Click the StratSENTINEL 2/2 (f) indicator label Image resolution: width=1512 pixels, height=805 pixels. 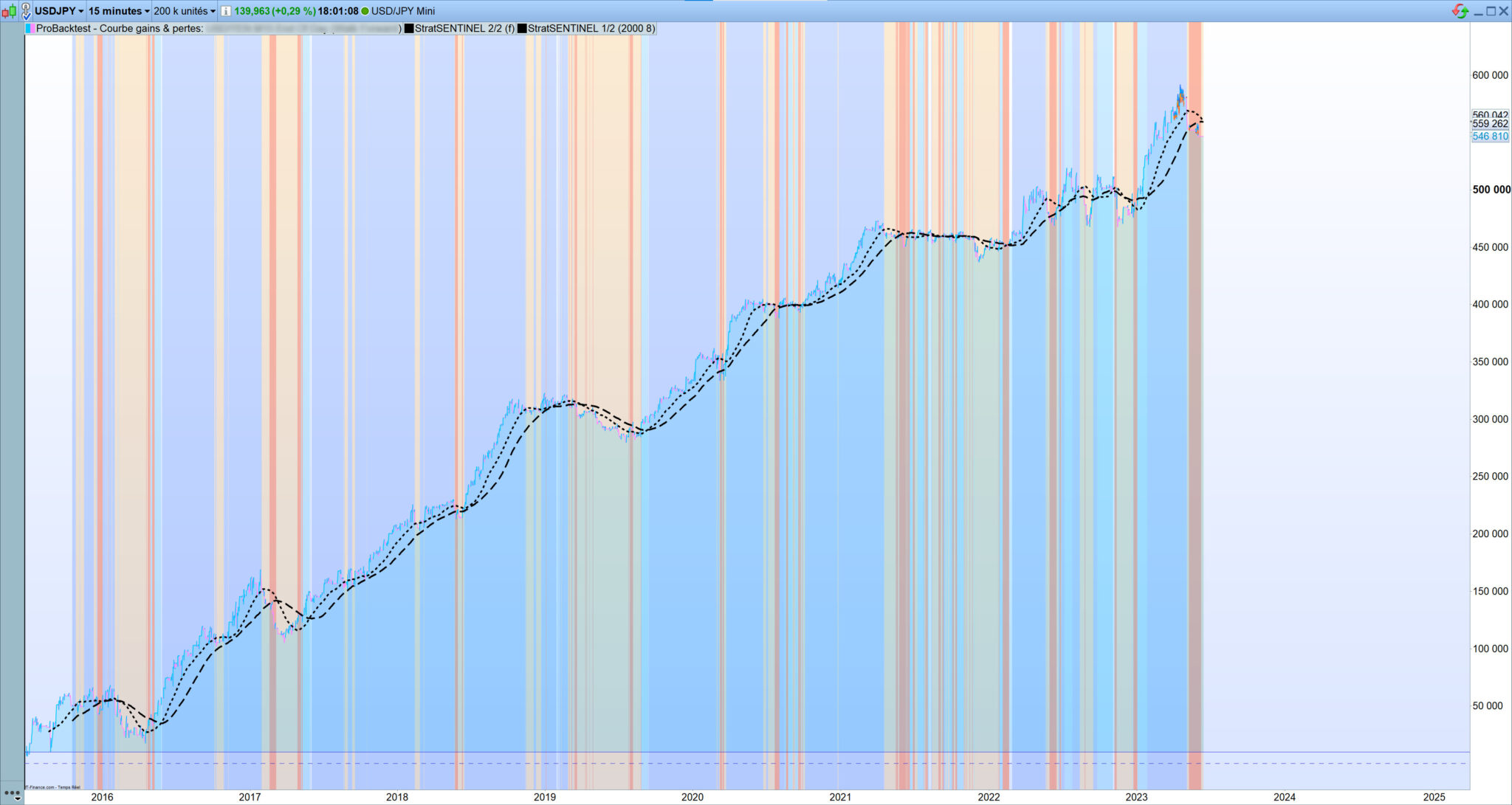pyautogui.click(x=464, y=29)
